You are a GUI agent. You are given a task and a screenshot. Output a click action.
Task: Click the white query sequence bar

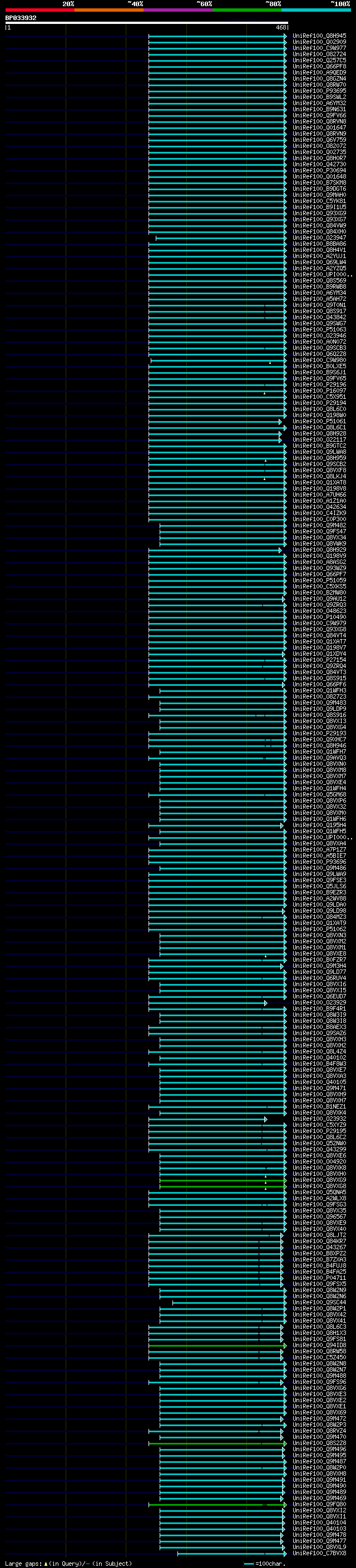pos(147,23)
